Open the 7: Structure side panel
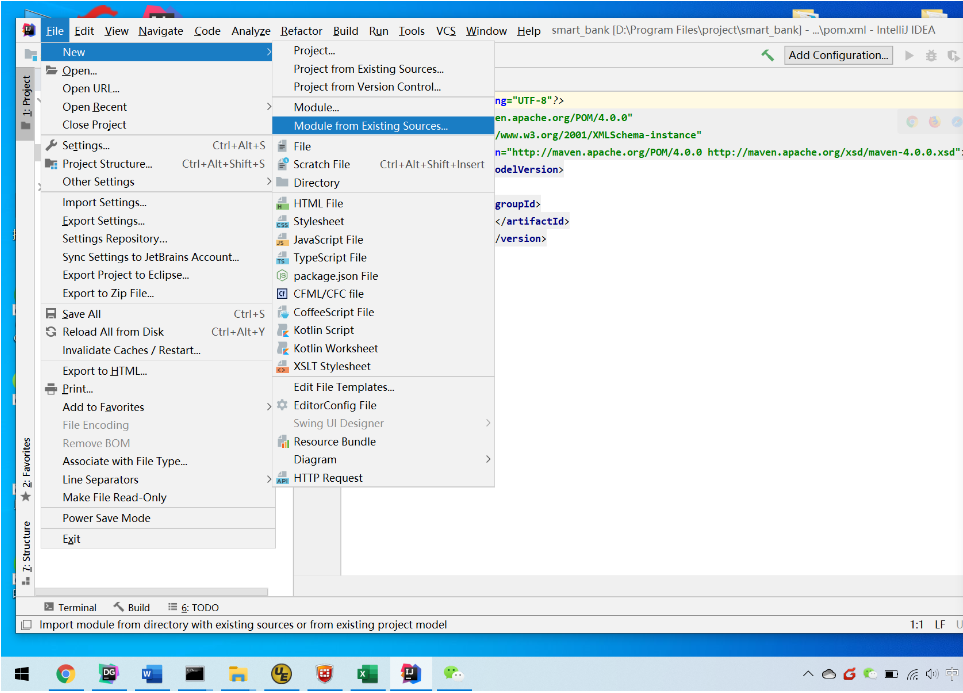963x693 pixels. coord(26,553)
